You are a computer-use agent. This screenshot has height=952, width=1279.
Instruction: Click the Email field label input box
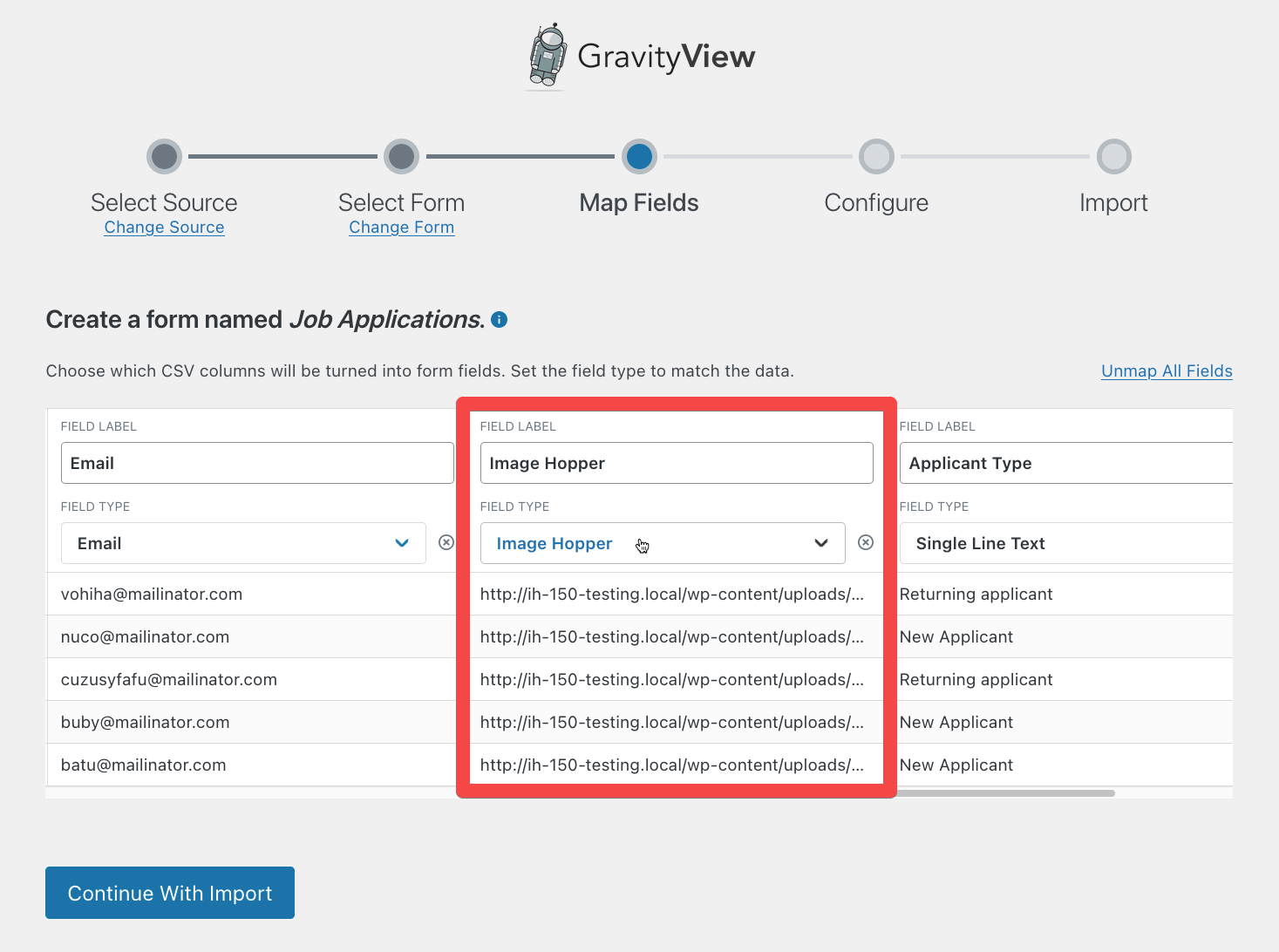point(256,463)
